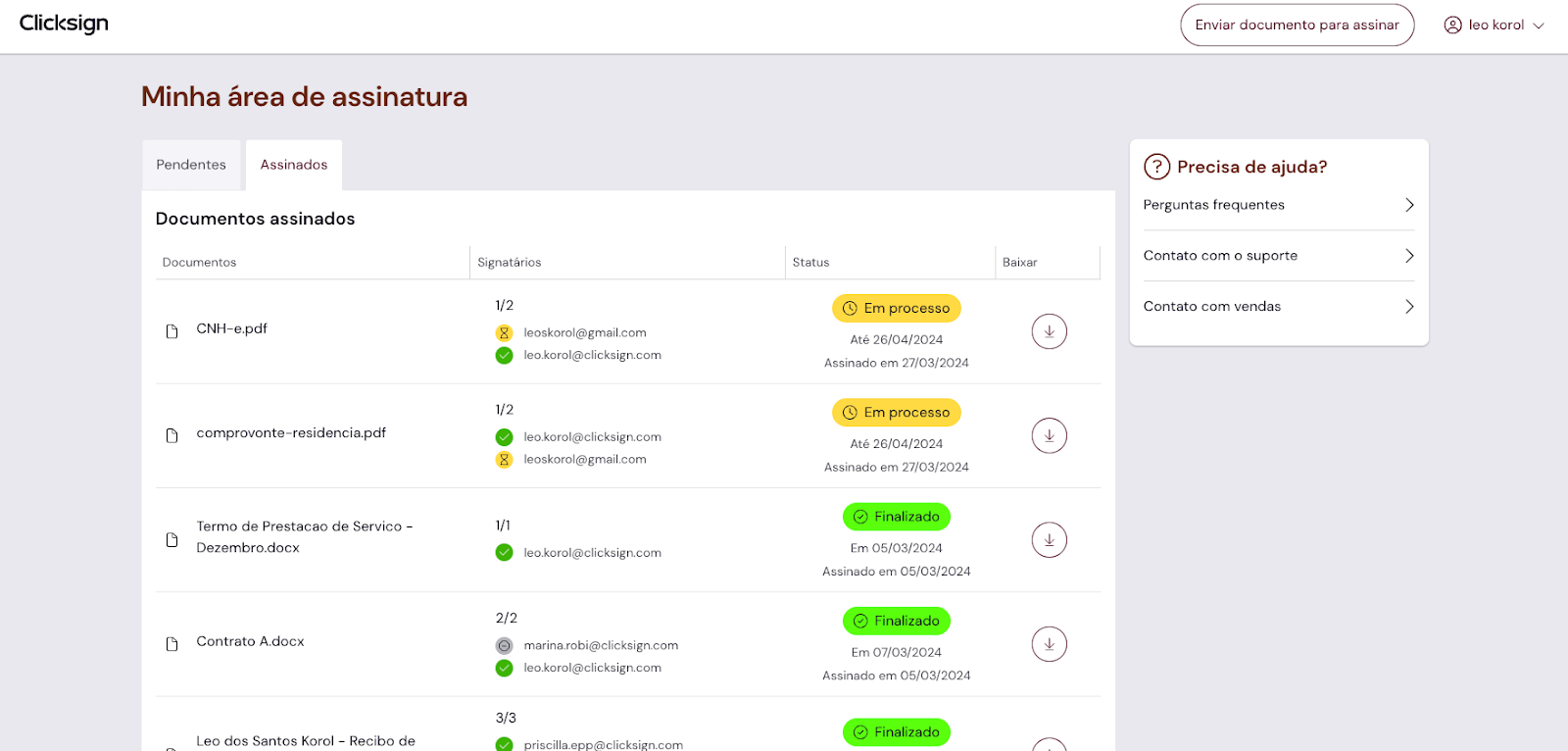Expand the leo korol account dropdown arrow

[1539, 26]
